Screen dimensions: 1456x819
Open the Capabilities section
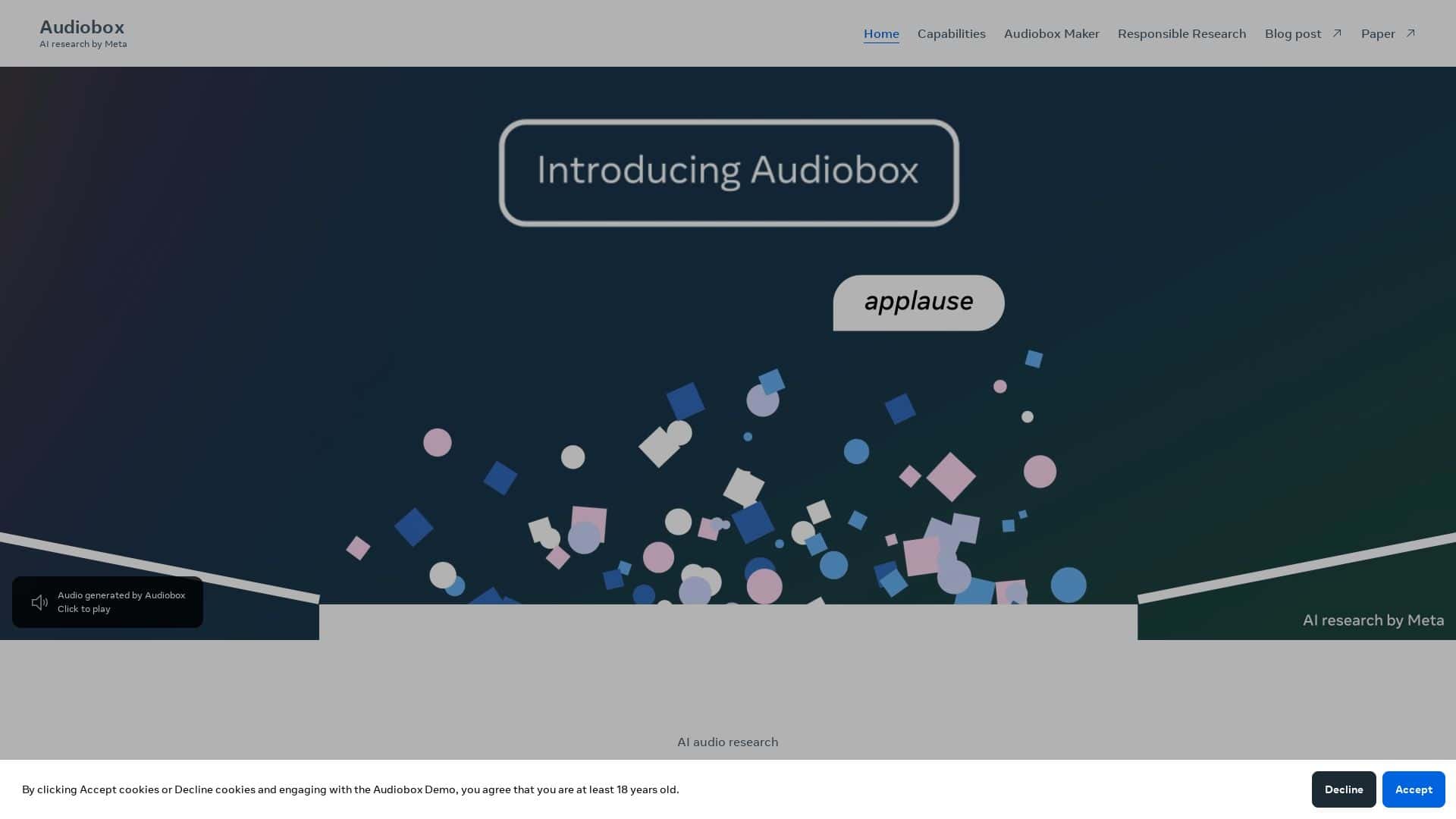tap(951, 33)
